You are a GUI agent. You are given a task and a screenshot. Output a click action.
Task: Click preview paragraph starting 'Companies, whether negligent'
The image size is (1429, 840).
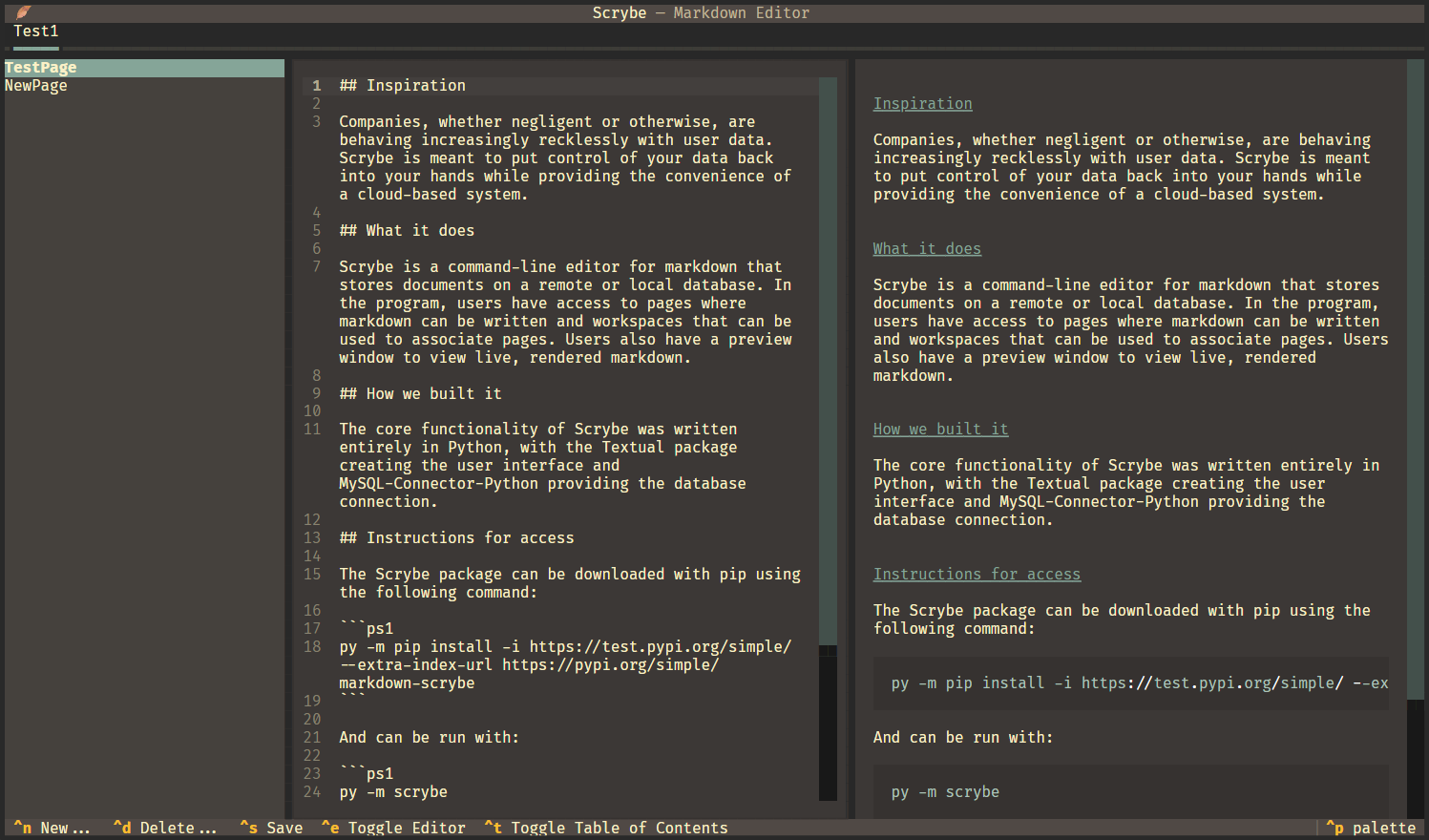tap(1122, 167)
